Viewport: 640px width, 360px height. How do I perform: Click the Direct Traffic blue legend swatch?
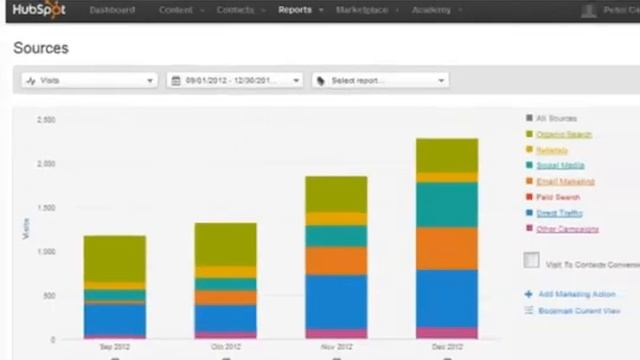pos(529,213)
